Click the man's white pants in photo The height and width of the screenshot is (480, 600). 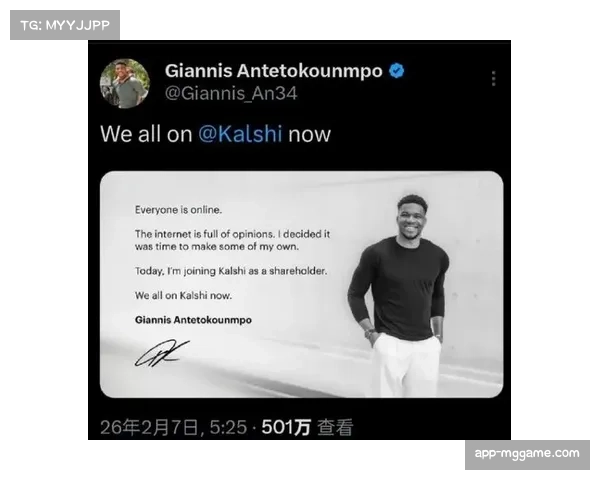[x=405, y=364]
